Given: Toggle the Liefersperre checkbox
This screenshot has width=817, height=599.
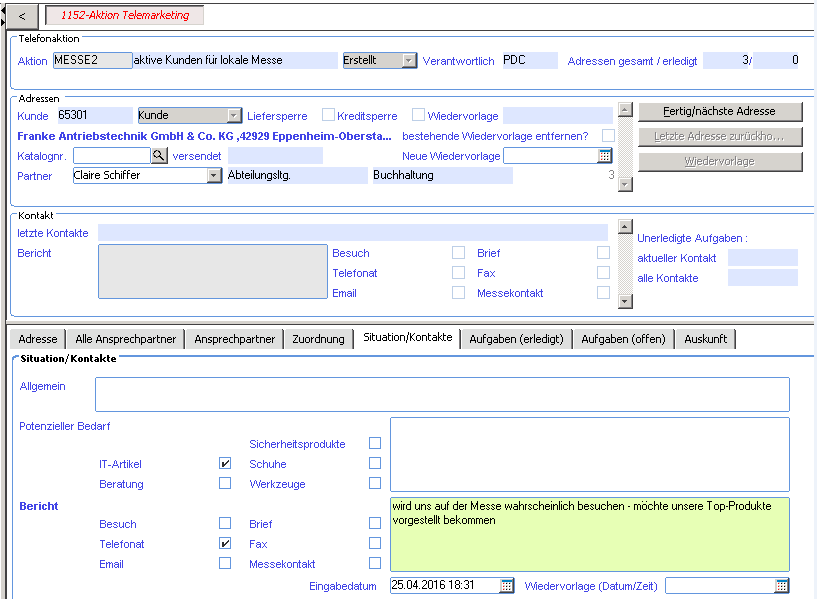Looking at the screenshot, I should (328, 115).
